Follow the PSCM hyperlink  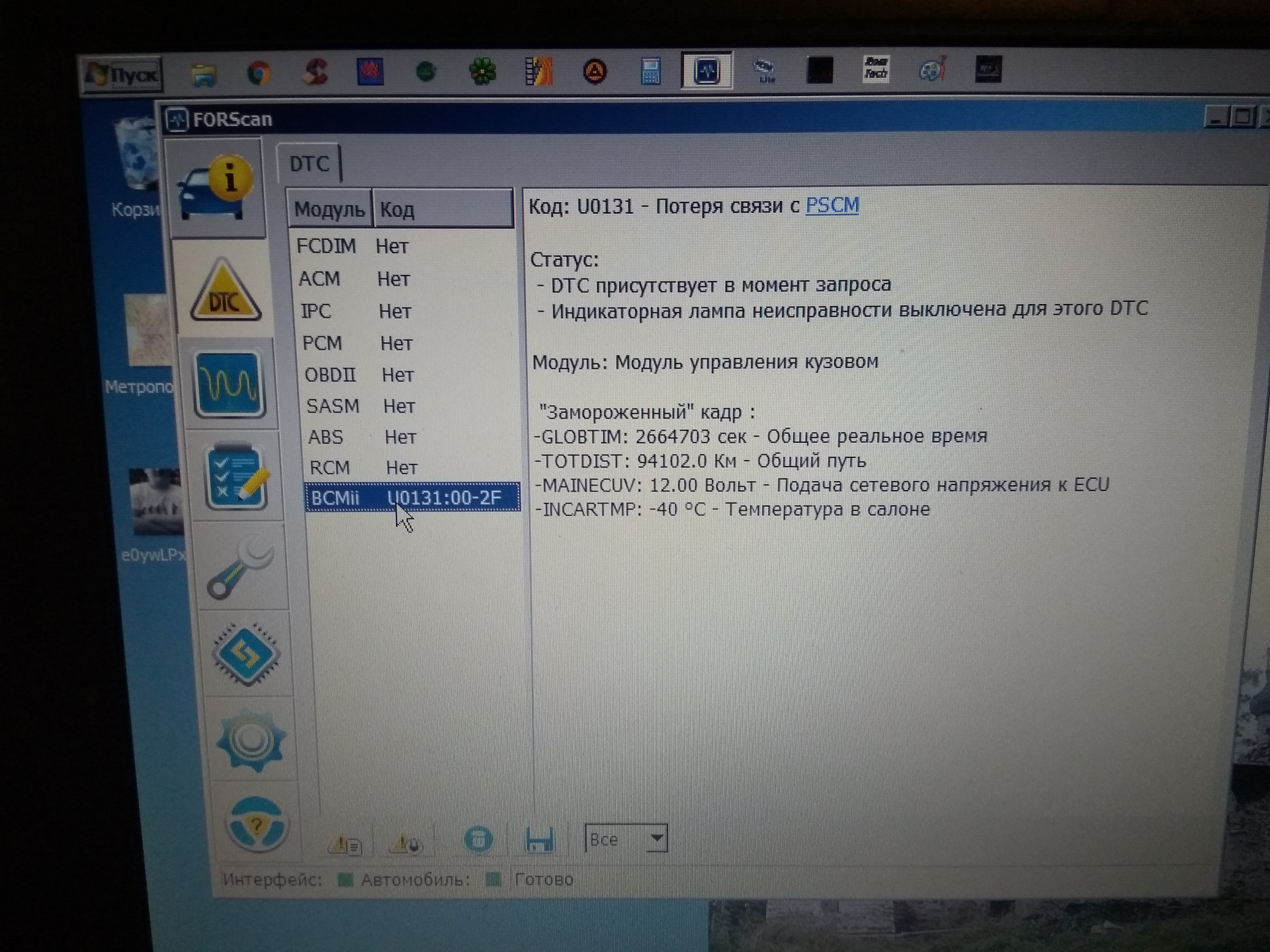(831, 206)
